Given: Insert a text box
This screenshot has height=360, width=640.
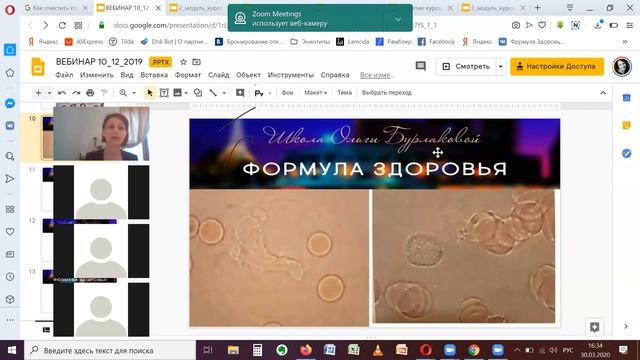Looking at the screenshot, I should tap(164, 93).
